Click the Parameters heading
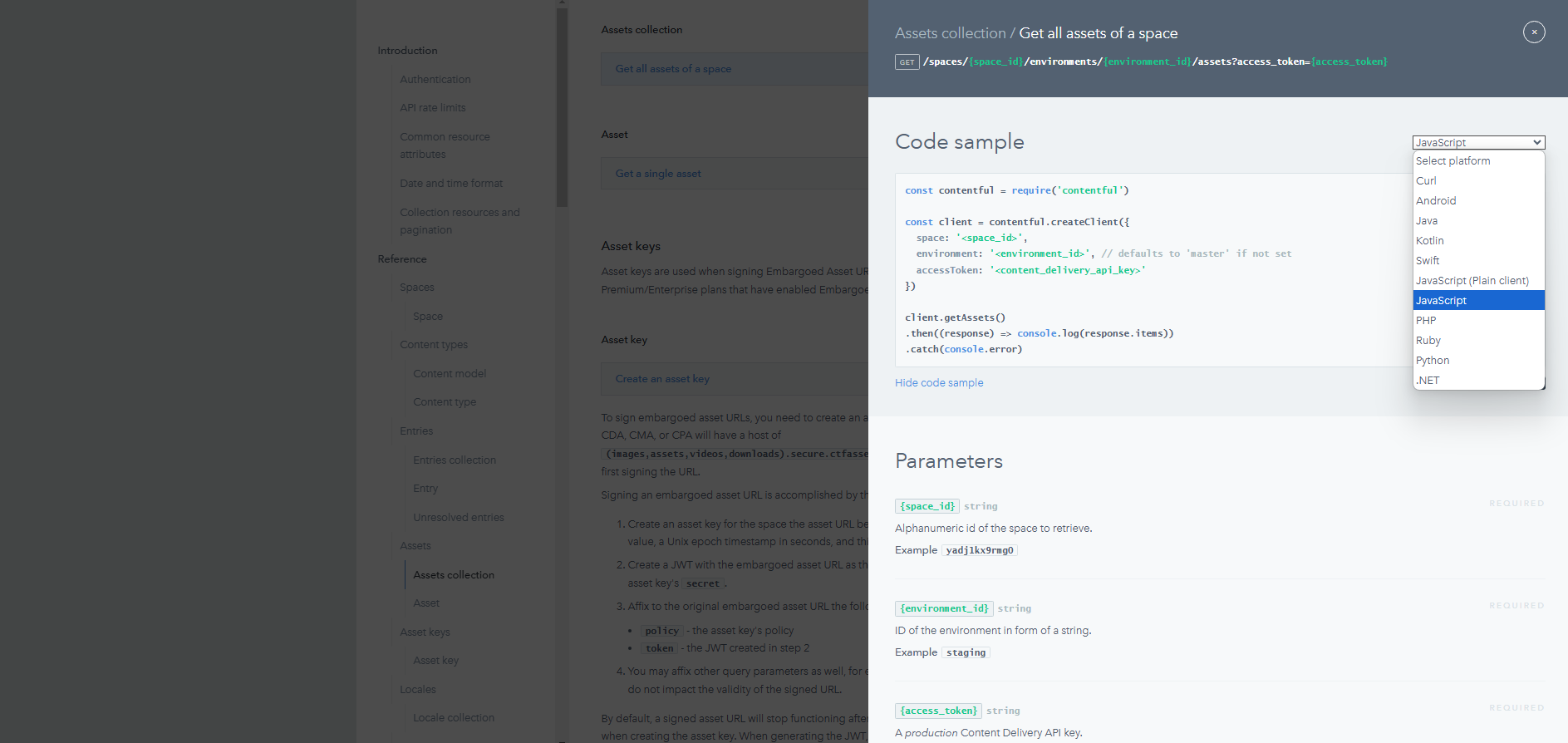Image resolution: width=1568 pixels, height=743 pixels. 949,461
